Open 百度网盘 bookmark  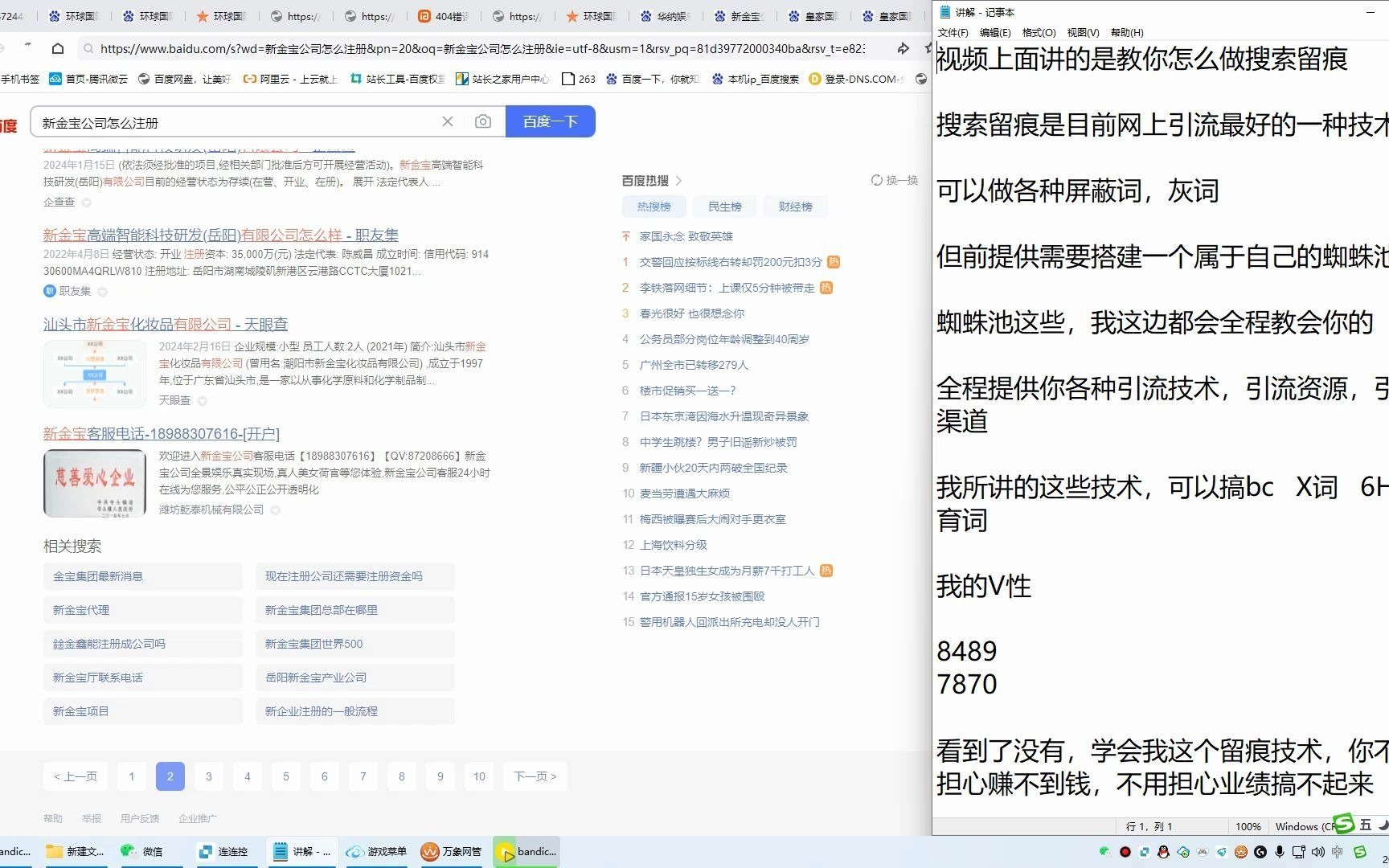(x=184, y=79)
